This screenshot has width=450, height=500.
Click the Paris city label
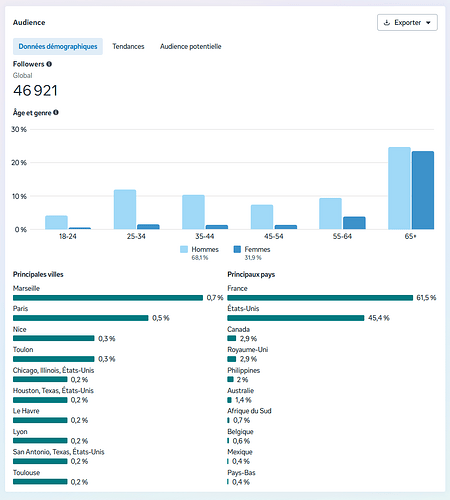coord(20,309)
